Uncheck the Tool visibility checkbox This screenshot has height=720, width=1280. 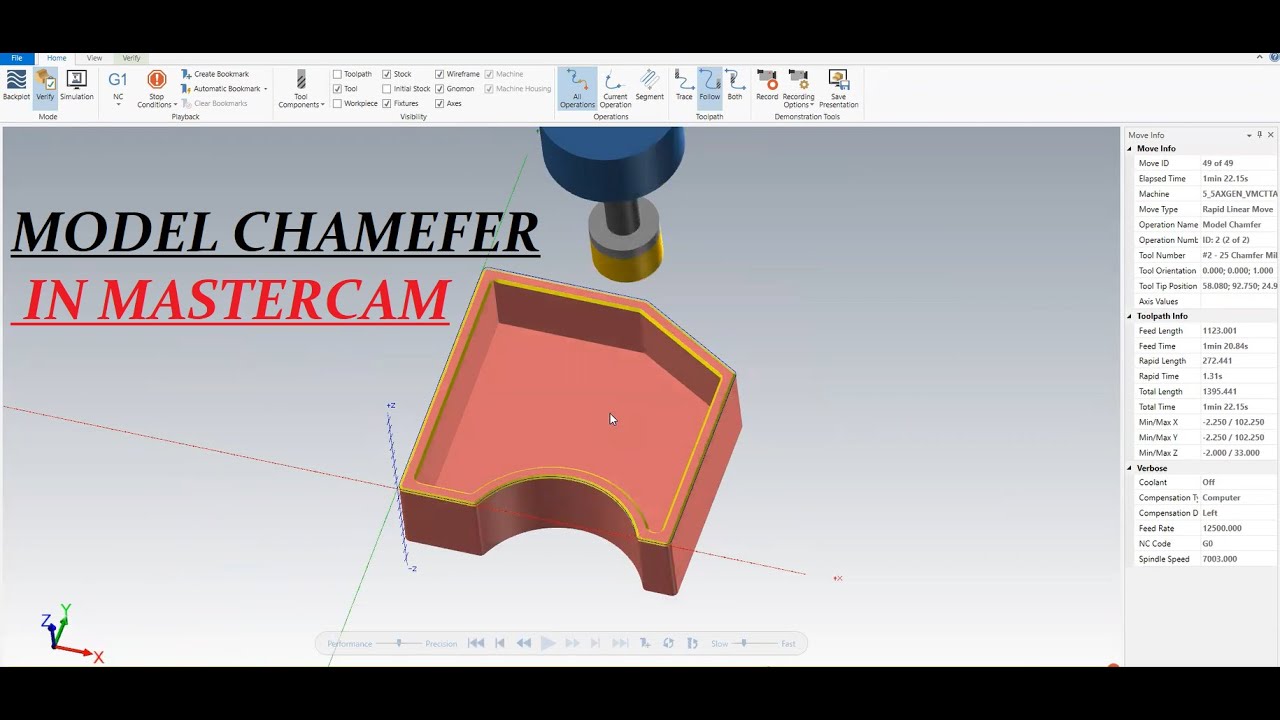[x=337, y=89]
